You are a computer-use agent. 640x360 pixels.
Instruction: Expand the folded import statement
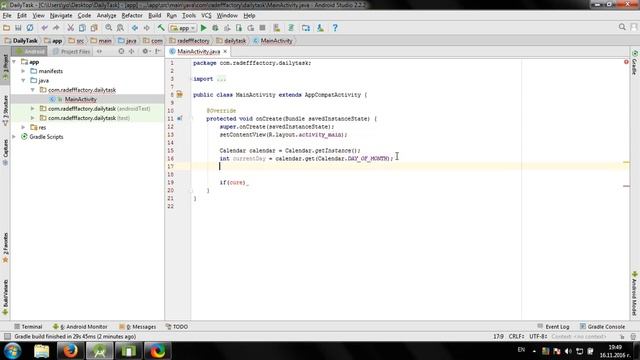coord(221,79)
